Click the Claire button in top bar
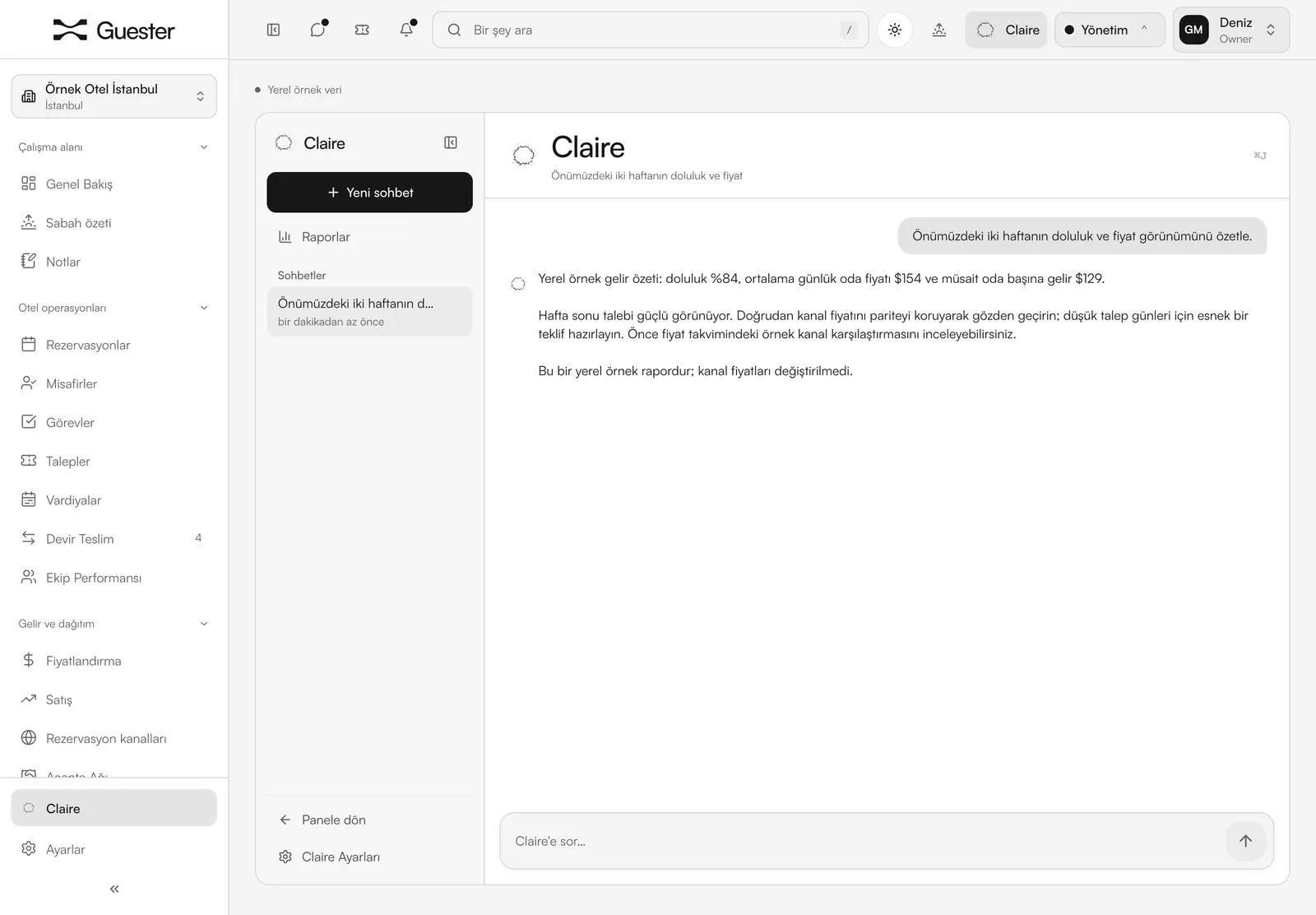The width and height of the screenshot is (1316, 915). pos(1006,30)
